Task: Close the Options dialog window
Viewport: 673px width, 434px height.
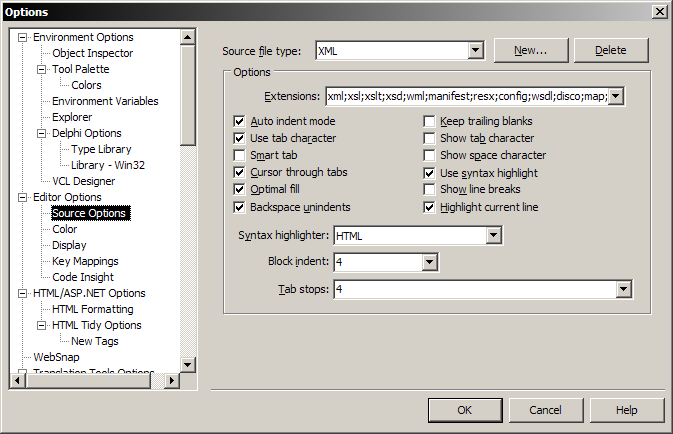Action: pos(660,12)
